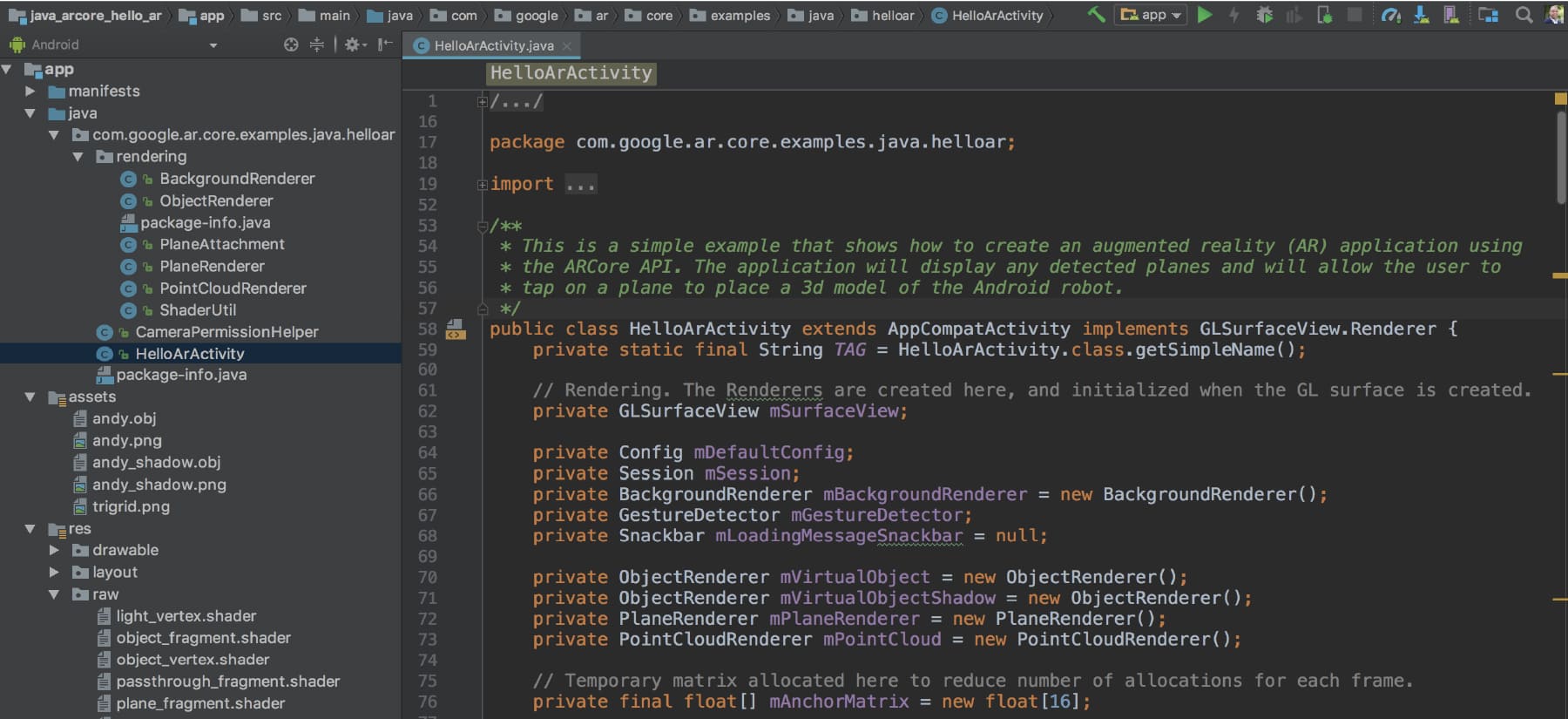Image resolution: width=1568 pixels, height=719 pixels.
Task: Hide the project panel using hide icon
Action: (384, 44)
